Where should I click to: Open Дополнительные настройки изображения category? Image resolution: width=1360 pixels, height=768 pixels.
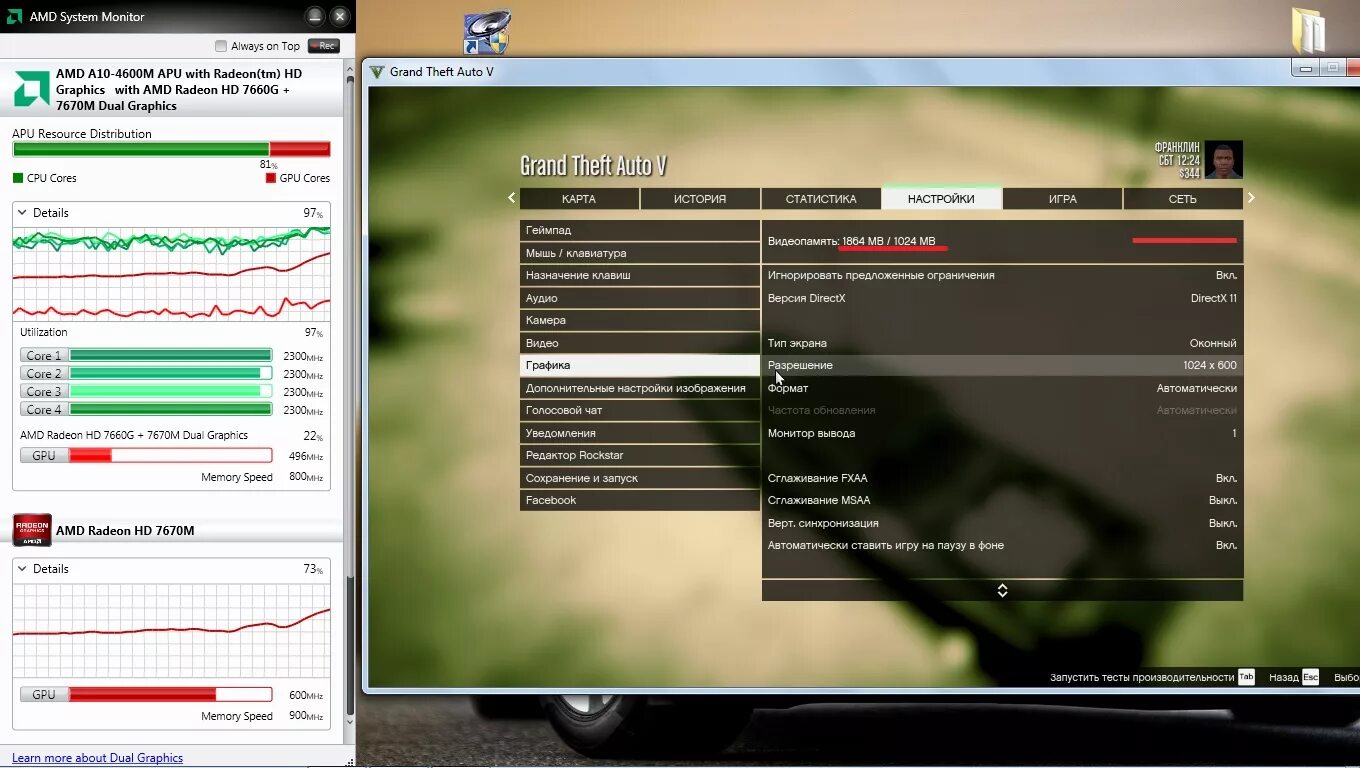[x=640, y=388]
